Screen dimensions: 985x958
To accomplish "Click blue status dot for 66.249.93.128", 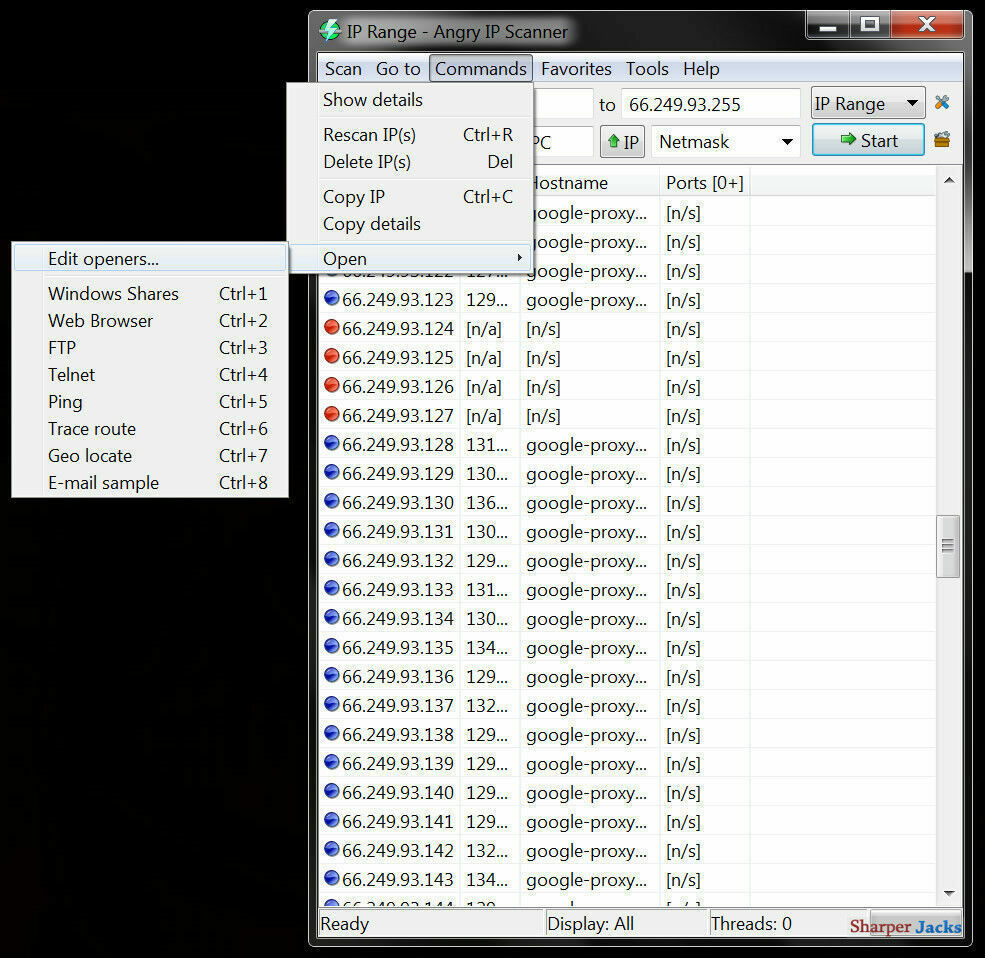I will 332,444.
